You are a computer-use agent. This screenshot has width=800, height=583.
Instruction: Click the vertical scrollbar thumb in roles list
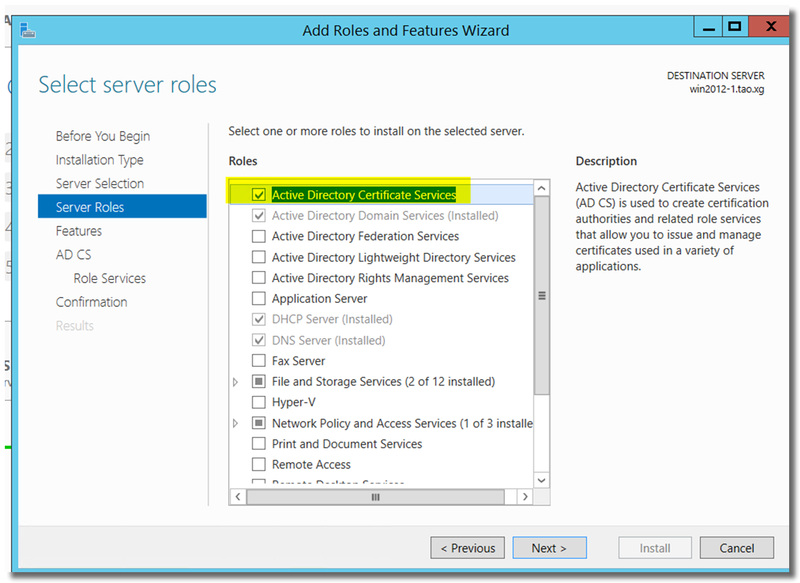click(x=541, y=295)
